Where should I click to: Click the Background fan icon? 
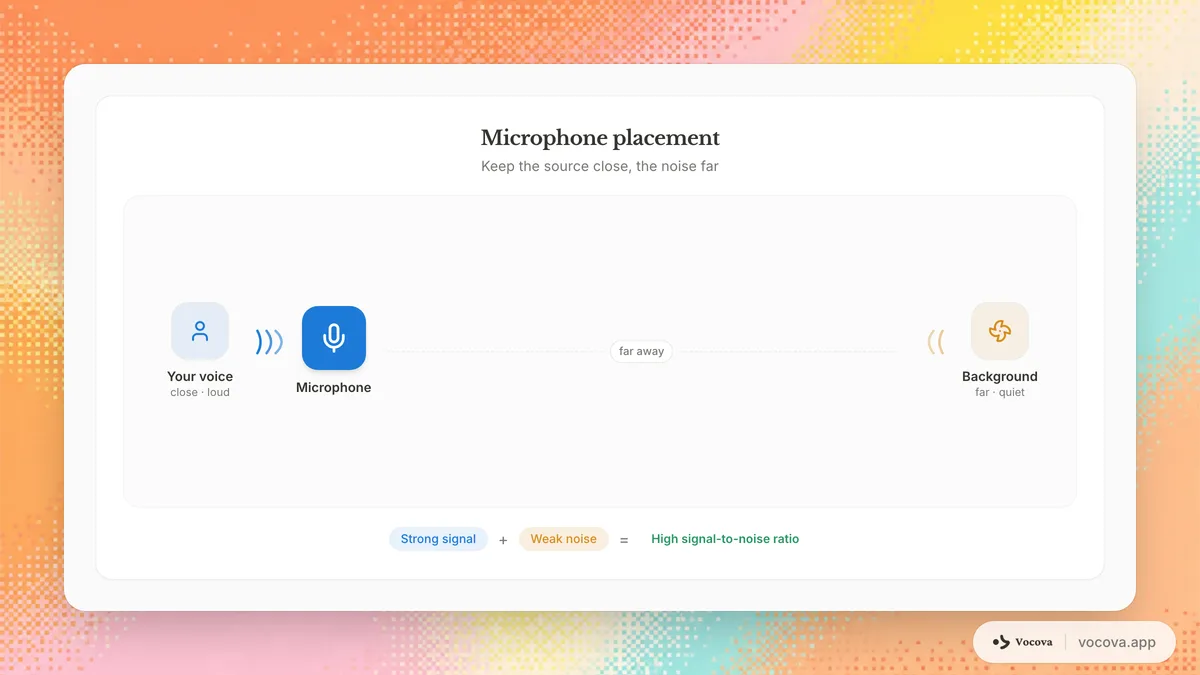tap(1000, 331)
